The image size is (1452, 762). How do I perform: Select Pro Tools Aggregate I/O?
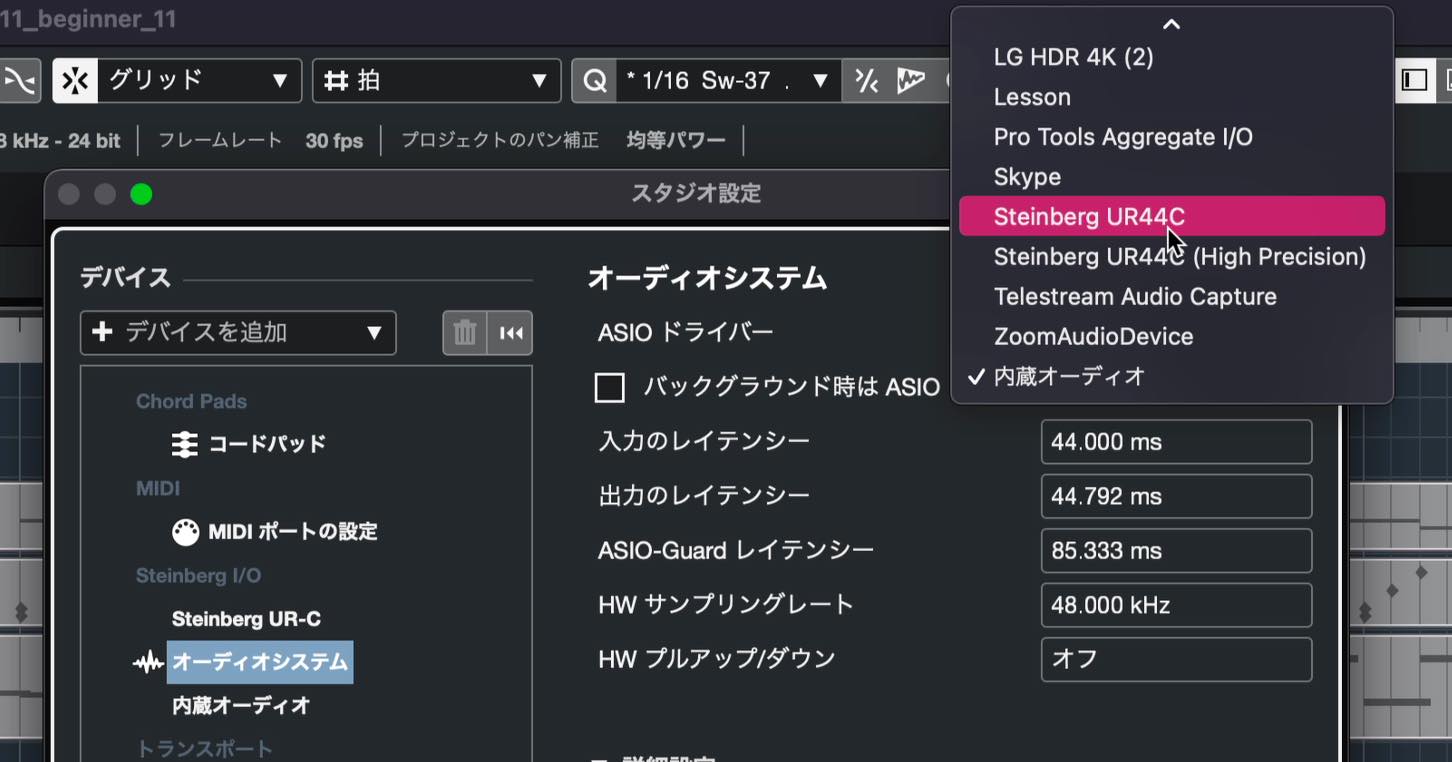(x=1172, y=137)
